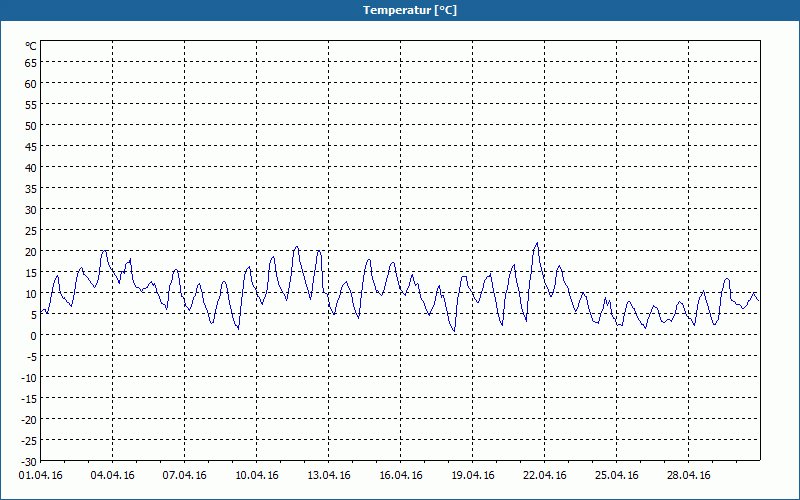800x500 pixels.
Task: Click the Temperatur [°C] chart title
Action: [x=410, y=10]
